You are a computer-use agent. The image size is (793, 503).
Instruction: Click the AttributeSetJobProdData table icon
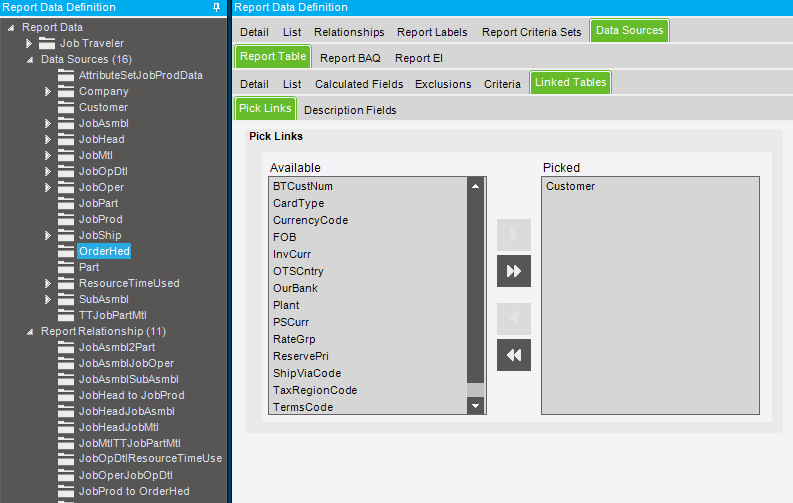pyautogui.click(x=66, y=75)
